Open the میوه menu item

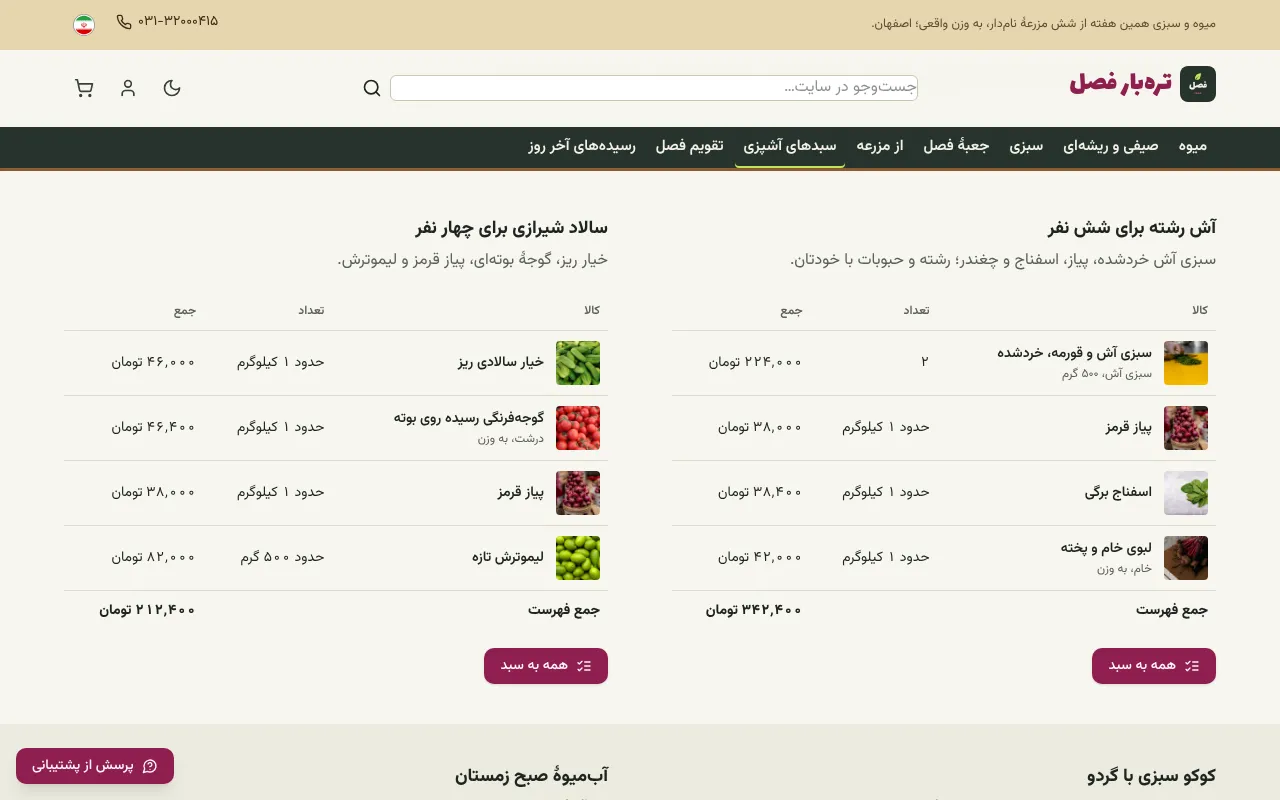(x=1193, y=146)
